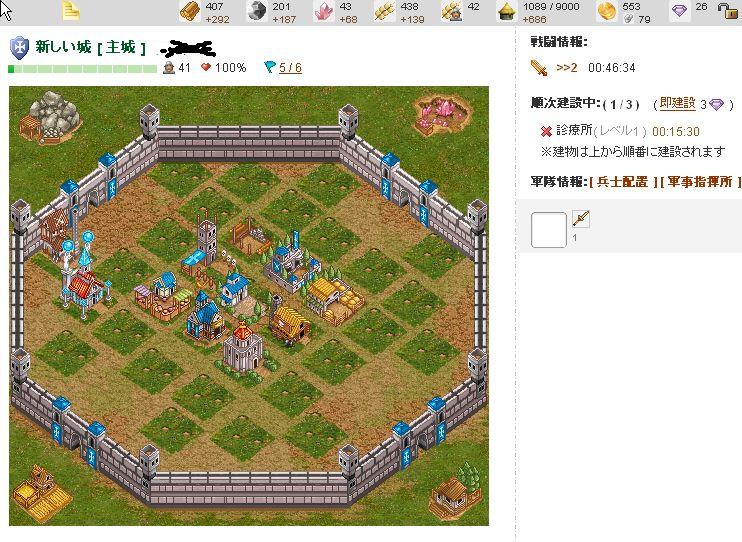This screenshot has width=742, height=542.
Task: Cancel 診療所 construction with red X
Action: click(546, 131)
